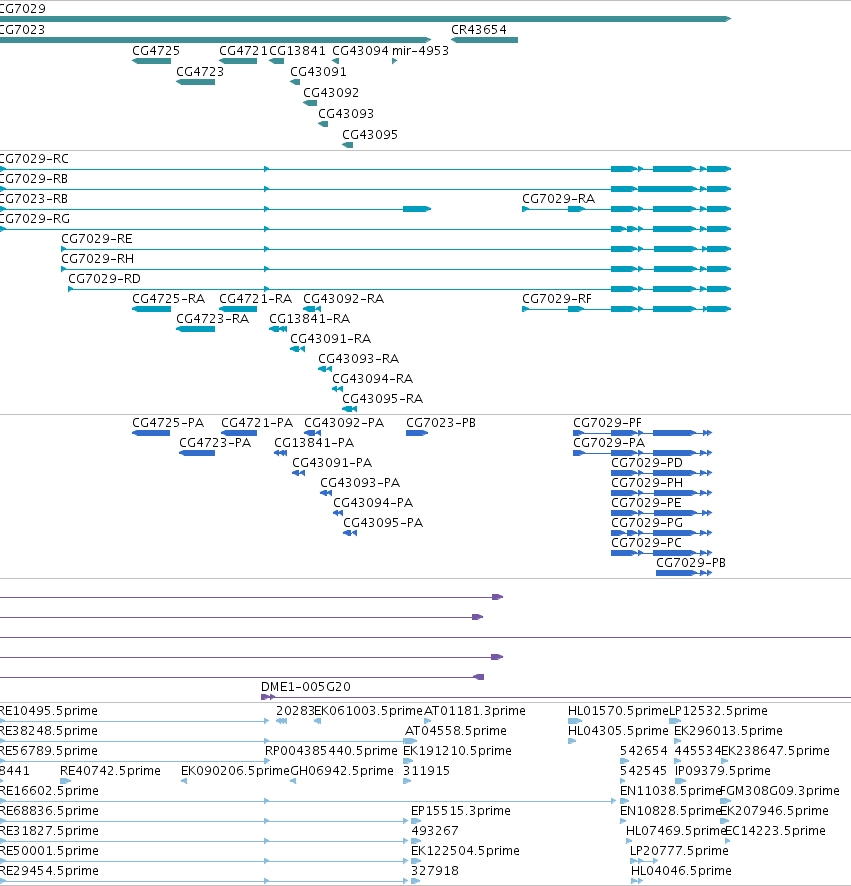Click the CG4725 gene label
This screenshot has width=851, height=886.
point(156,51)
